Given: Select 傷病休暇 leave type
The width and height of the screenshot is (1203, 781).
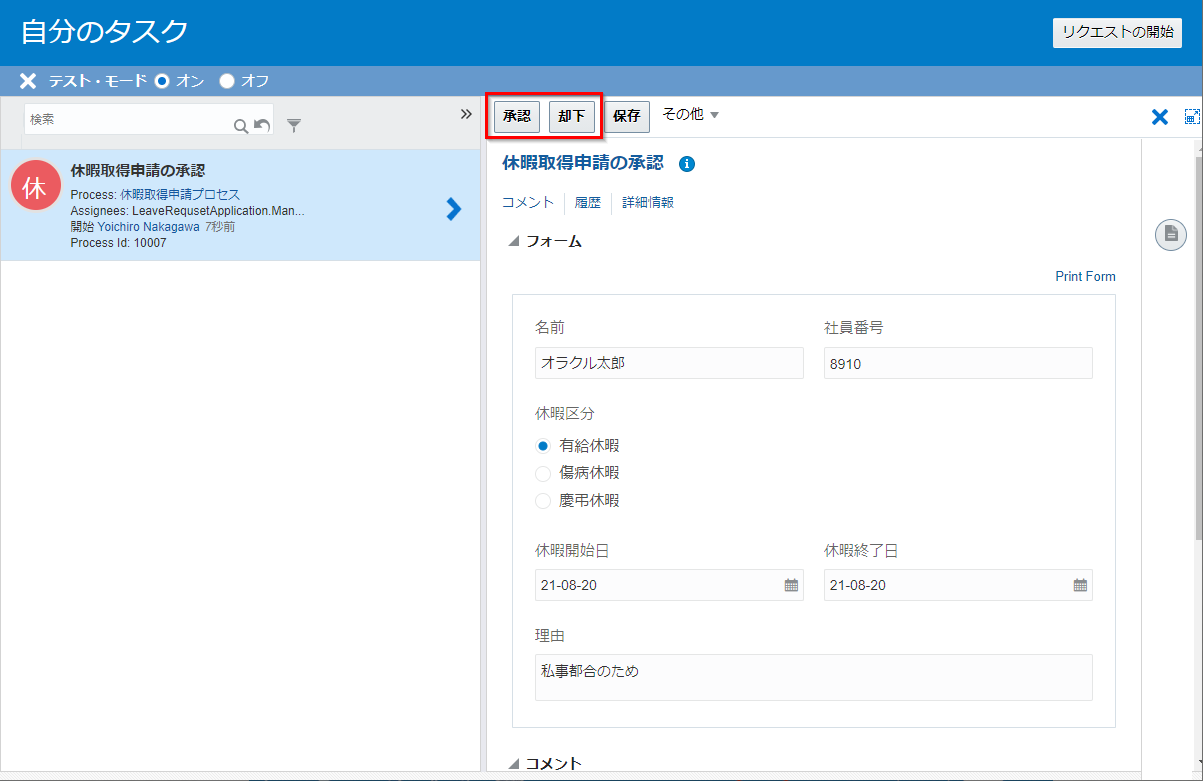Looking at the screenshot, I should tap(543, 473).
